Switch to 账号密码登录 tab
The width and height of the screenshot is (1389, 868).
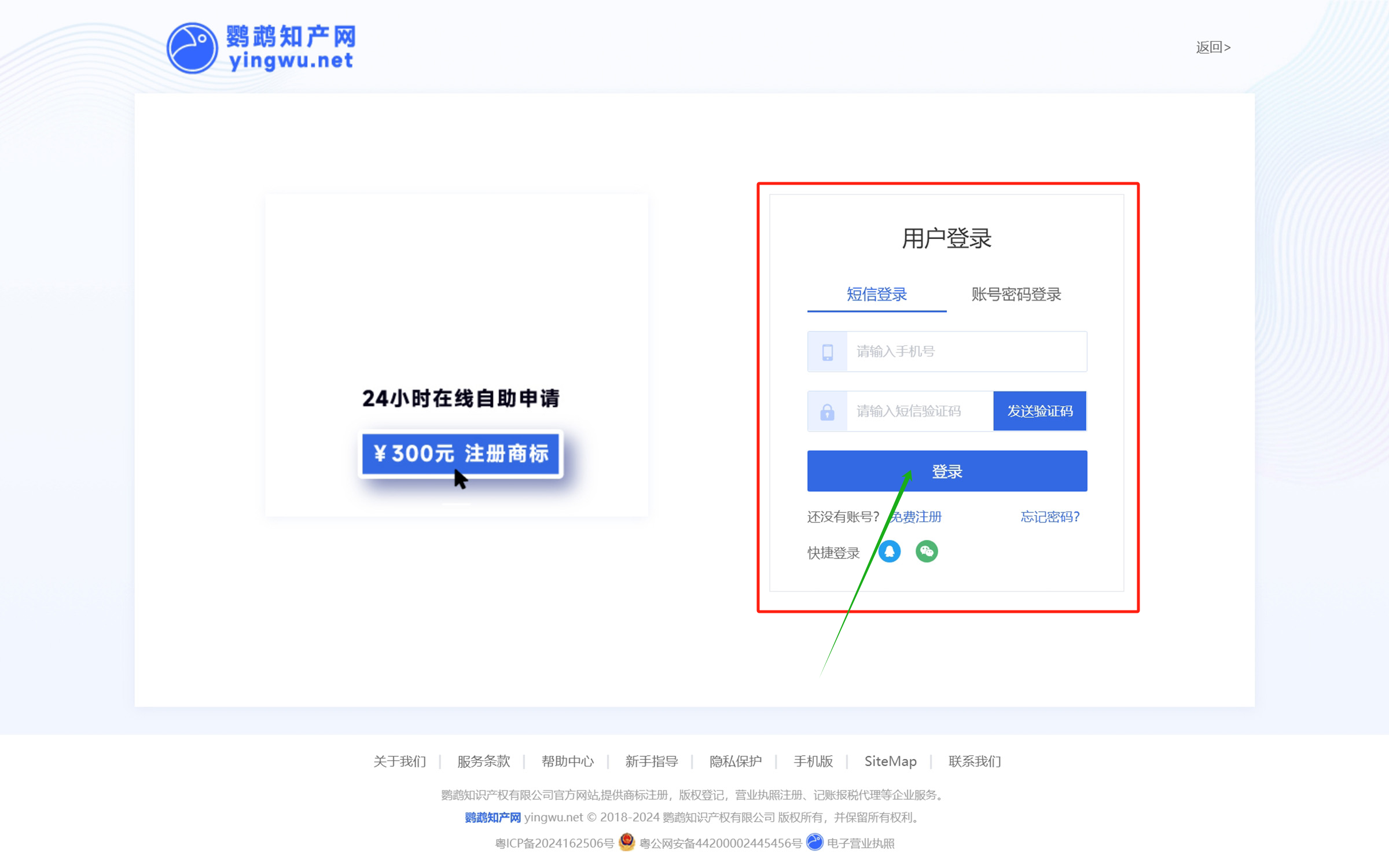click(1016, 295)
